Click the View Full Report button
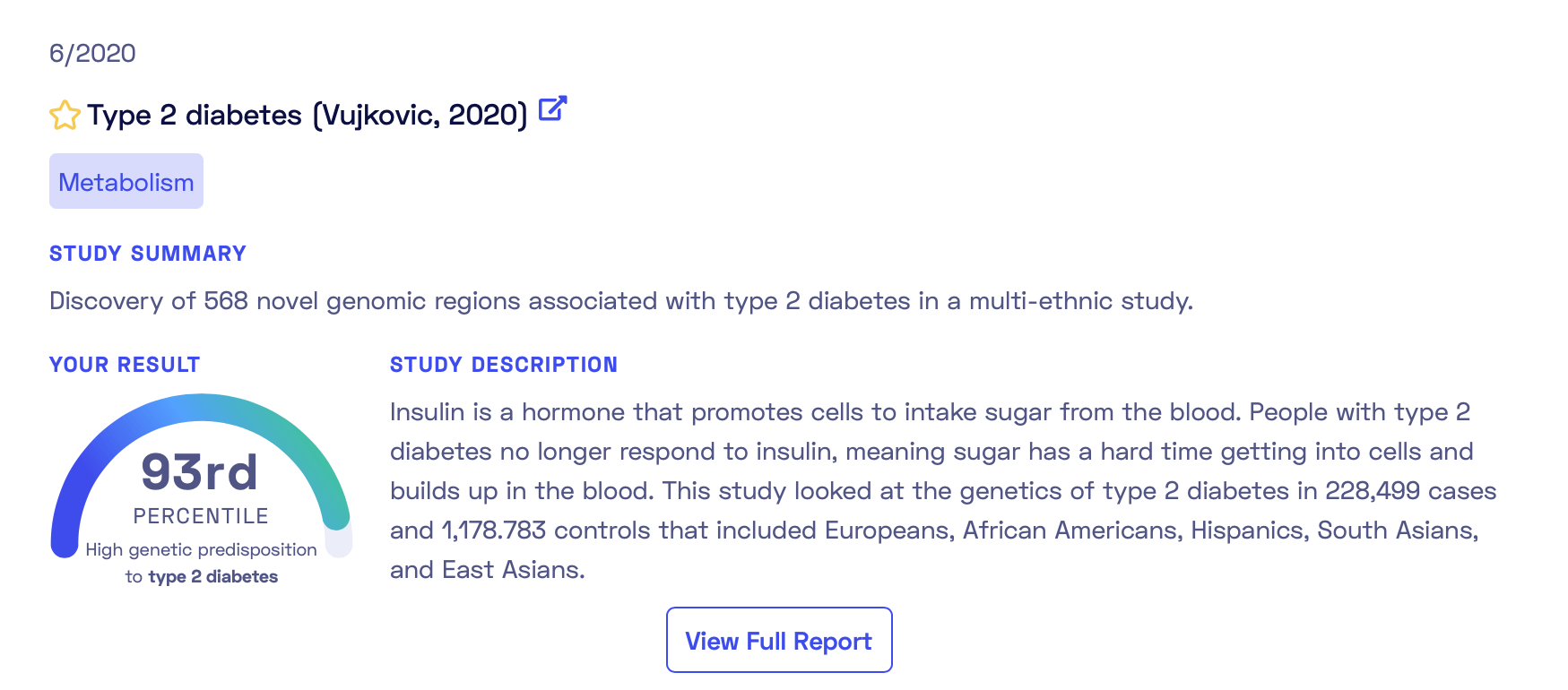1568x690 pixels. pos(779,640)
